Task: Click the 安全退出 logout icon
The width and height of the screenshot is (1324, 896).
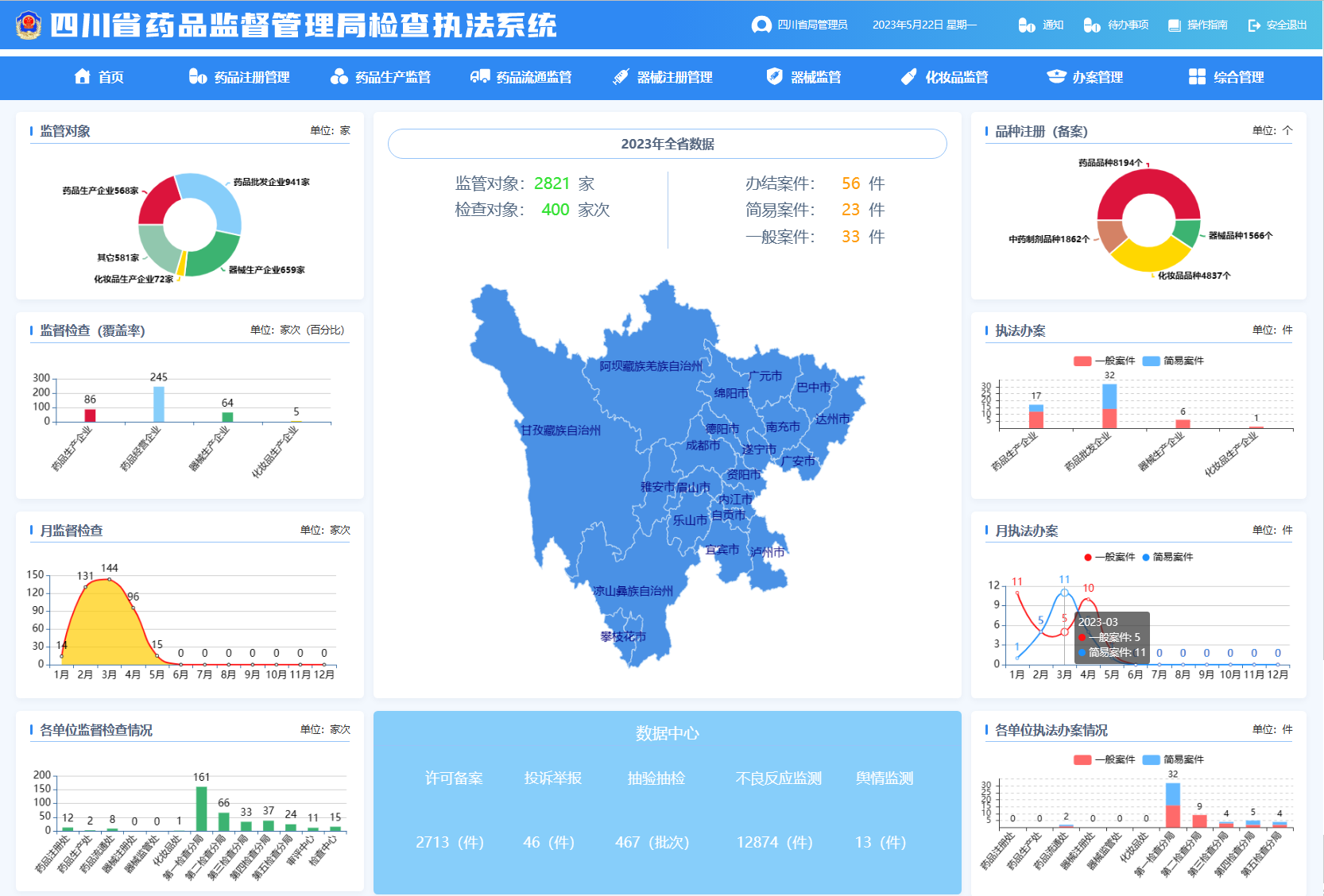Action: pos(1255,25)
